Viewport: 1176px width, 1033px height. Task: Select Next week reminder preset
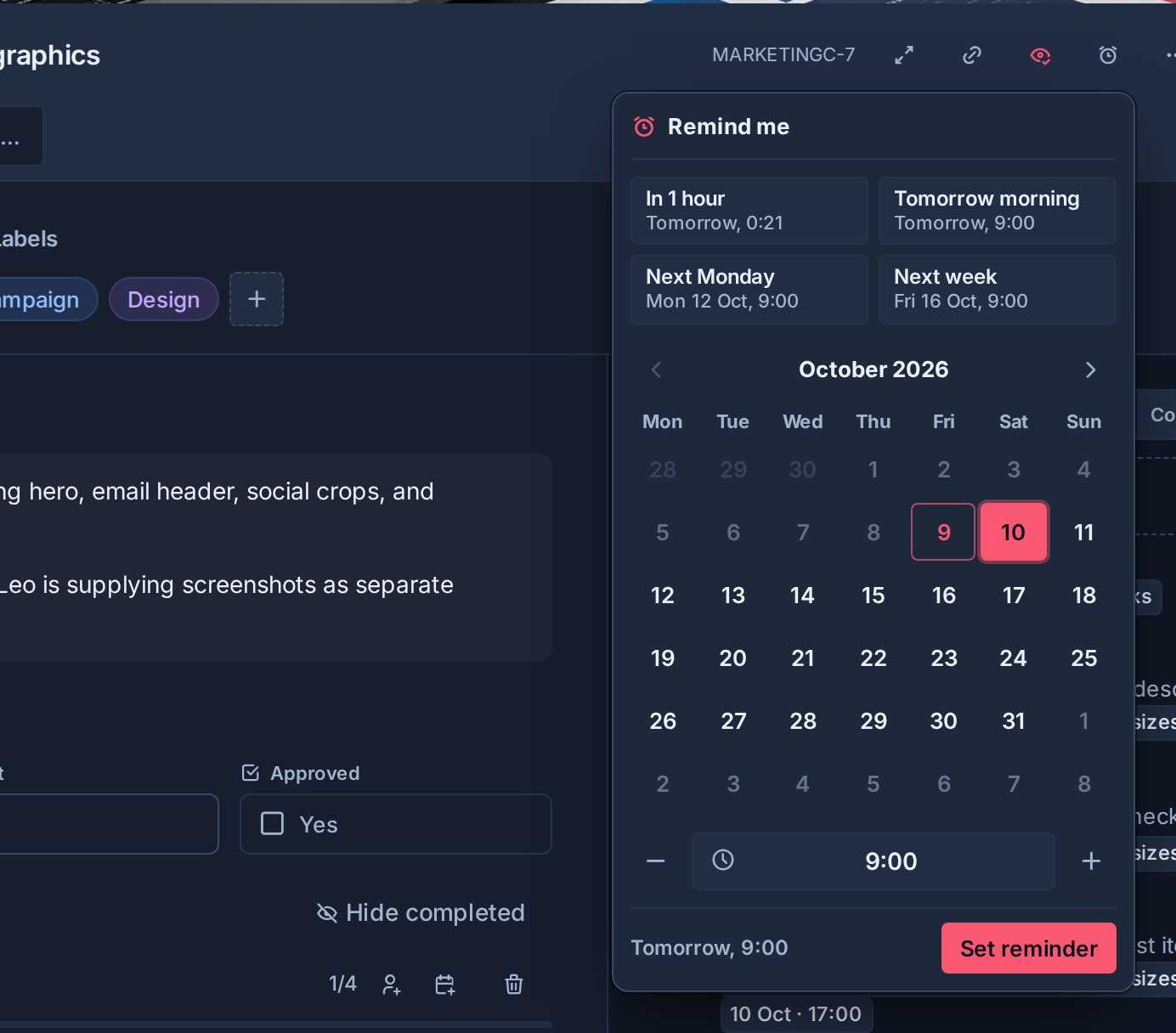coord(998,290)
